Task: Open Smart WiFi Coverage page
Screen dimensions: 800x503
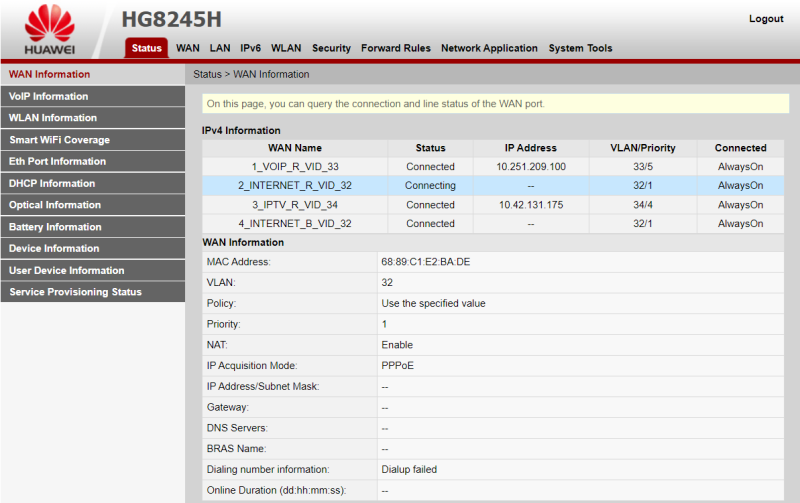Action: tap(92, 140)
